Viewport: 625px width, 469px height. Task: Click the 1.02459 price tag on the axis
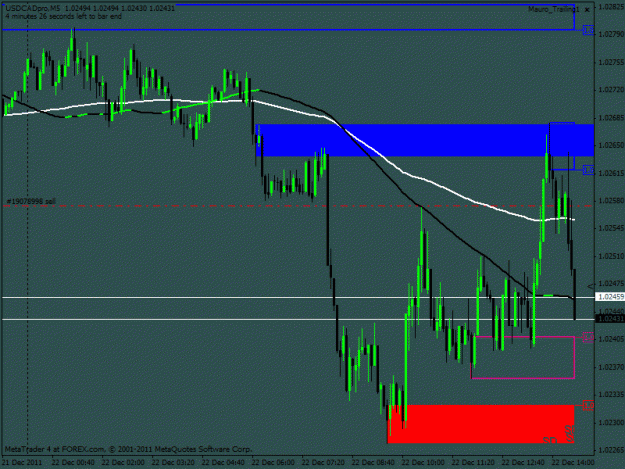click(x=610, y=297)
